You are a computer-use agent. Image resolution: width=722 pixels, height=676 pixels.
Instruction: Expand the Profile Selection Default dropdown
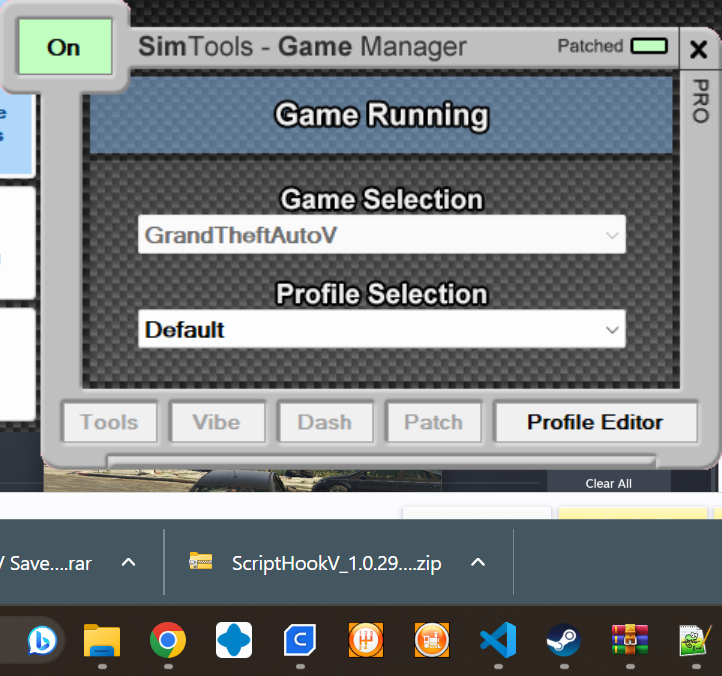pyautogui.click(x=382, y=329)
